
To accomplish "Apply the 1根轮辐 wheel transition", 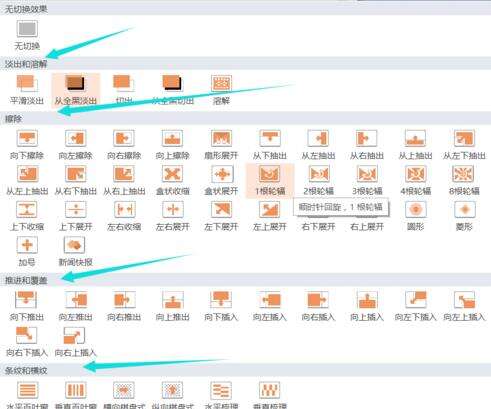I will tap(270, 181).
